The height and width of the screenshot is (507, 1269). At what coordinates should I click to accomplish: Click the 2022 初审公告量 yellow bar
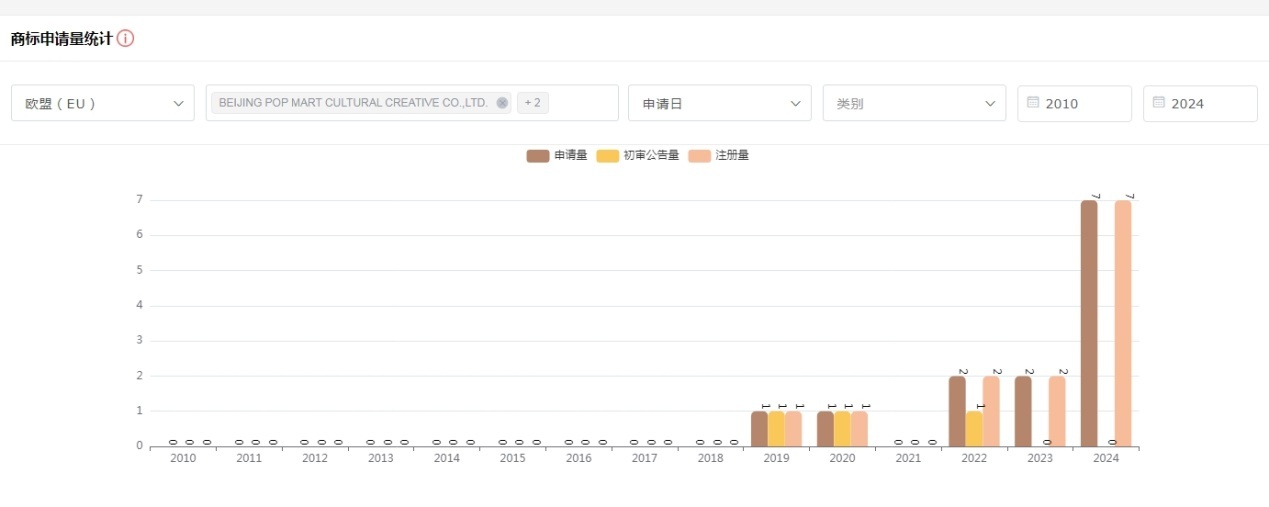click(x=974, y=428)
